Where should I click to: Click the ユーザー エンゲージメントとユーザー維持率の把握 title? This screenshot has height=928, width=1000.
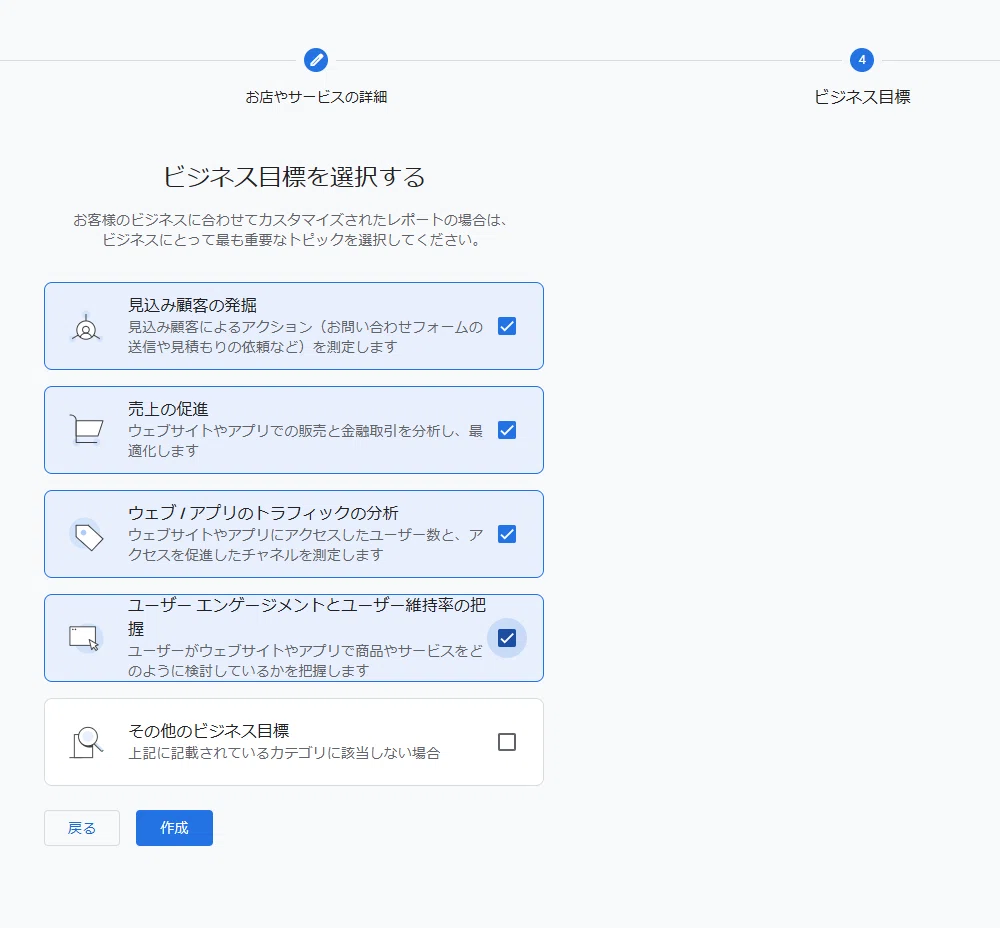tap(307, 616)
